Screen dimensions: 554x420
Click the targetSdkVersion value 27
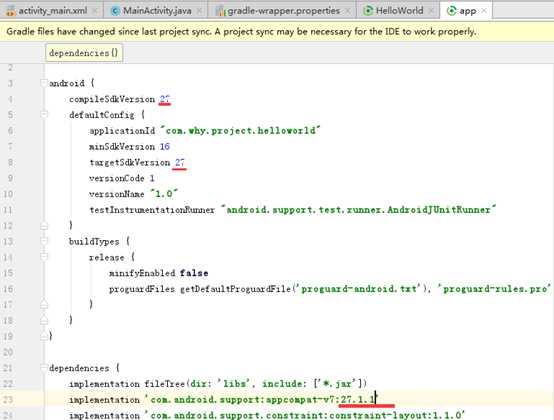click(x=179, y=162)
